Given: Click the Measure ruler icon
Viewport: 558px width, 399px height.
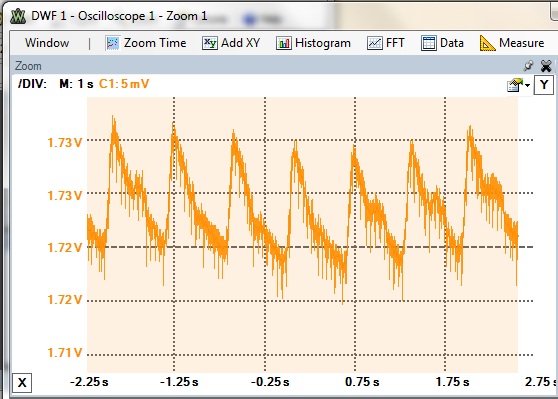Looking at the screenshot, I should click(487, 43).
